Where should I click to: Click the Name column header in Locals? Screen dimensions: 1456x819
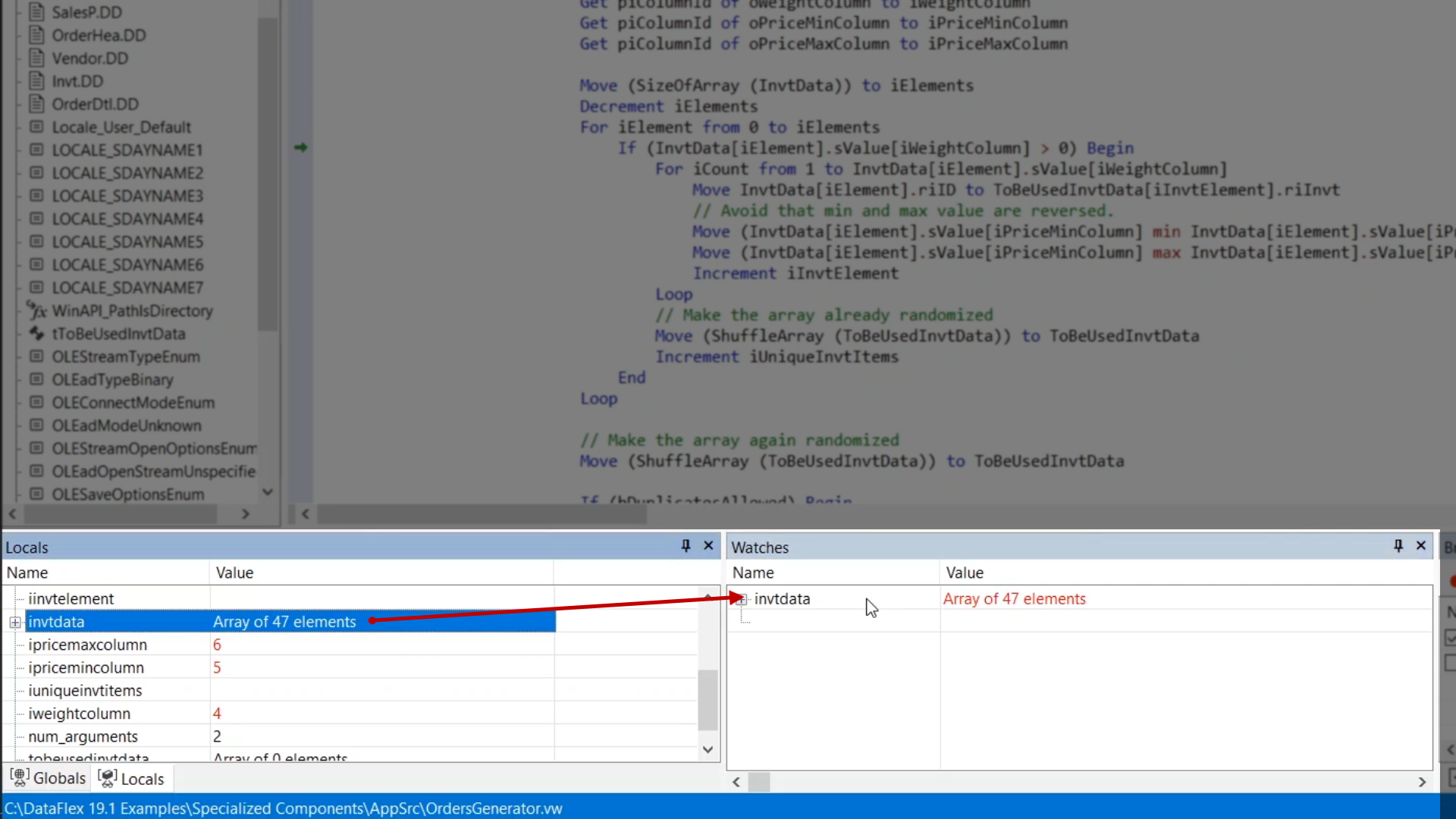pos(27,573)
